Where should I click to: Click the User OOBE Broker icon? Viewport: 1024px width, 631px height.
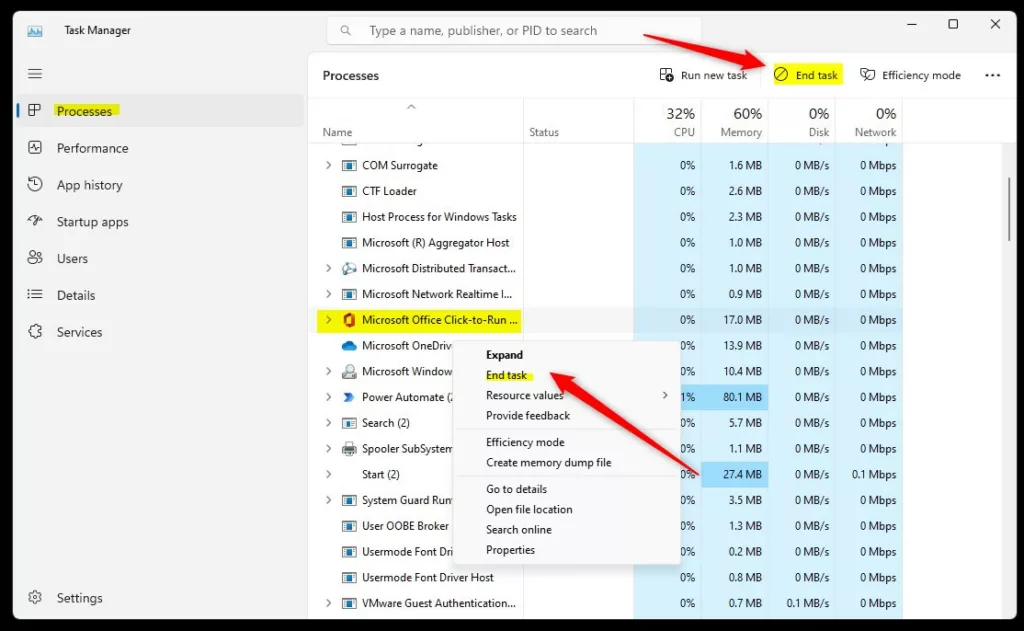pyautogui.click(x=349, y=526)
